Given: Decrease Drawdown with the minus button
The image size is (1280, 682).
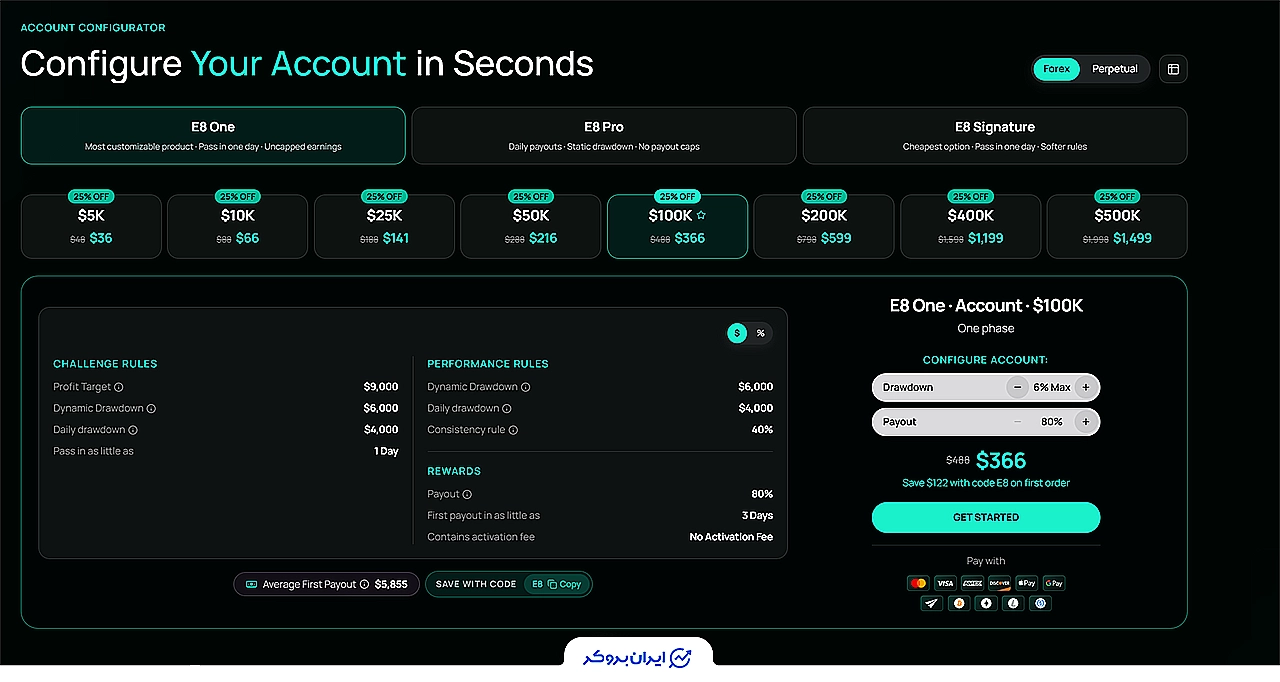Looking at the screenshot, I should (x=1017, y=387).
